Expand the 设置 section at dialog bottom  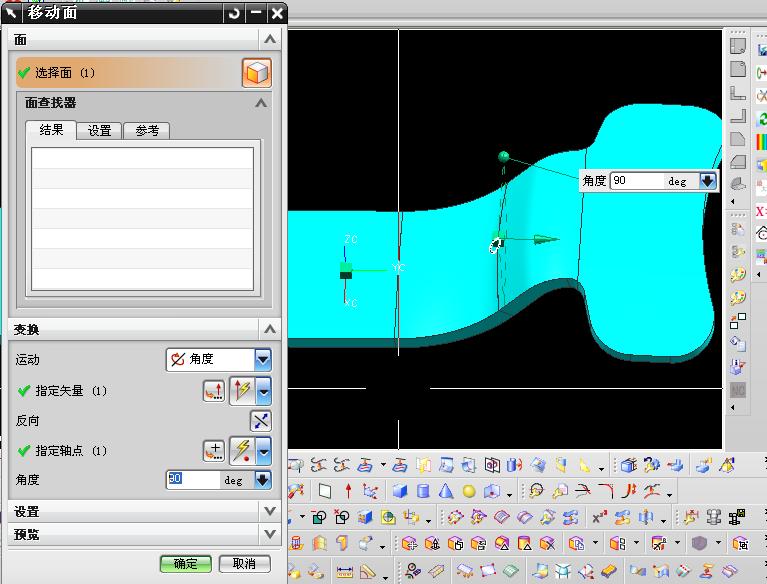270,512
